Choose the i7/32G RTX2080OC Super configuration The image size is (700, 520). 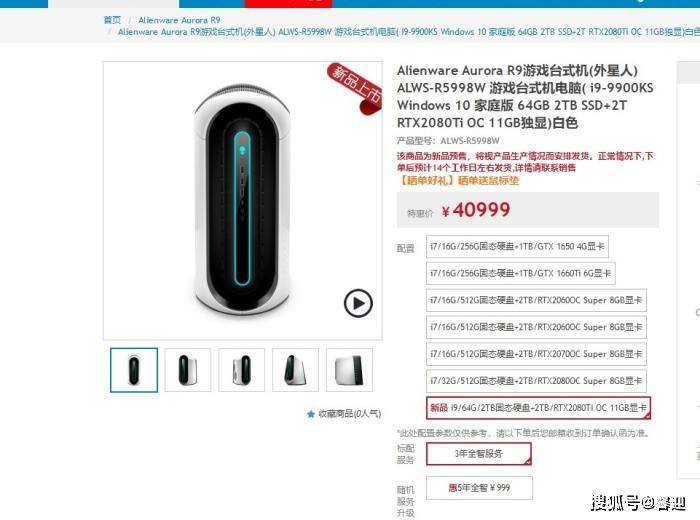click(x=536, y=381)
